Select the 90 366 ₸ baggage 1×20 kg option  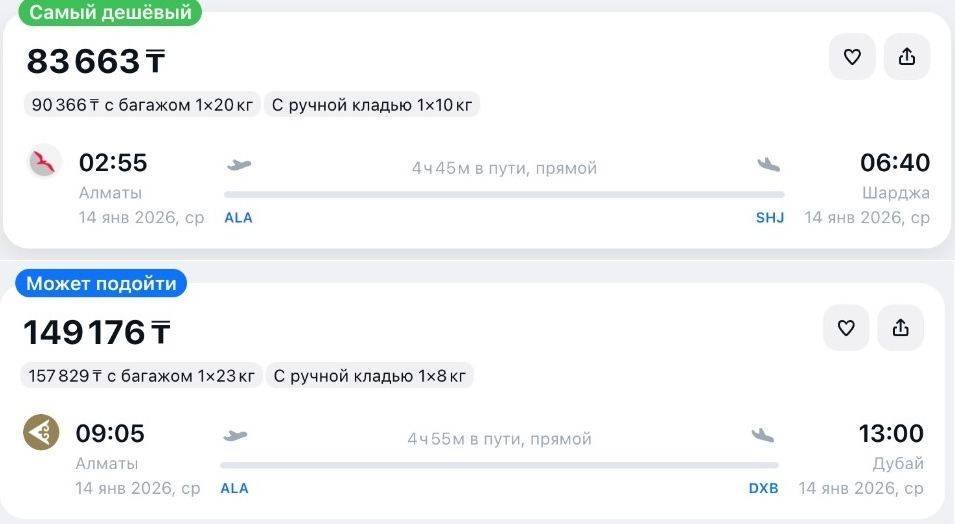coord(142,104)
